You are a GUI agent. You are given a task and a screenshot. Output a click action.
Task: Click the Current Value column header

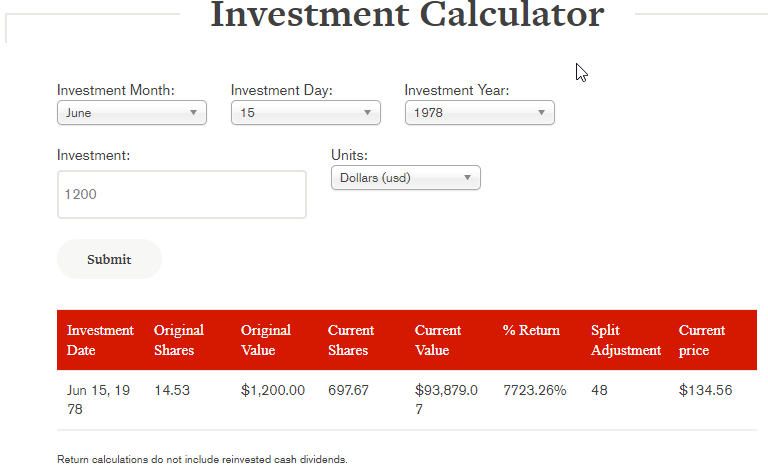(438, 340)
